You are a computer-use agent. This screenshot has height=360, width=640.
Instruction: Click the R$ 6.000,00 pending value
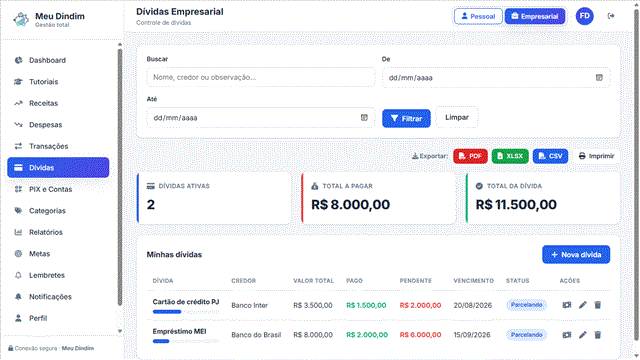point(420,335)
